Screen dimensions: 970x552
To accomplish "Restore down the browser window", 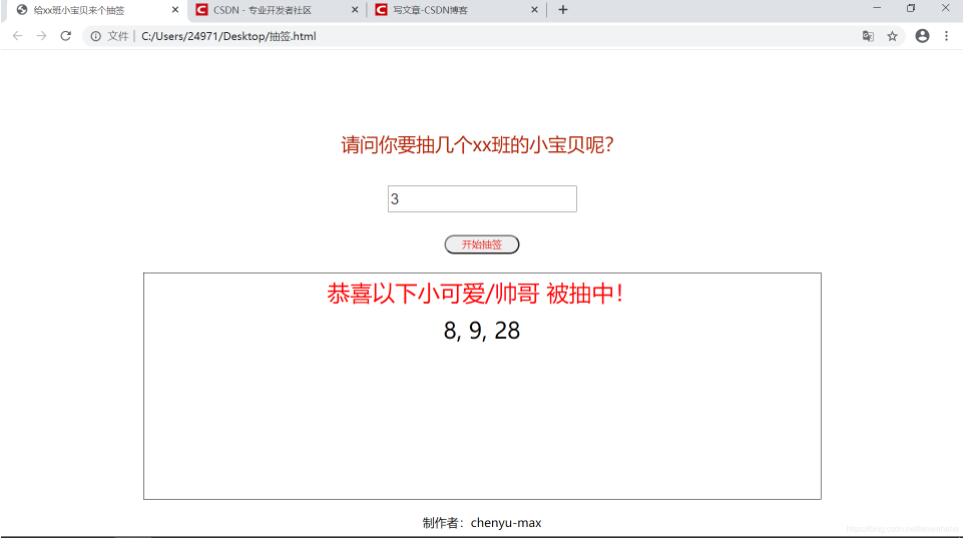I will click(911, 8).
